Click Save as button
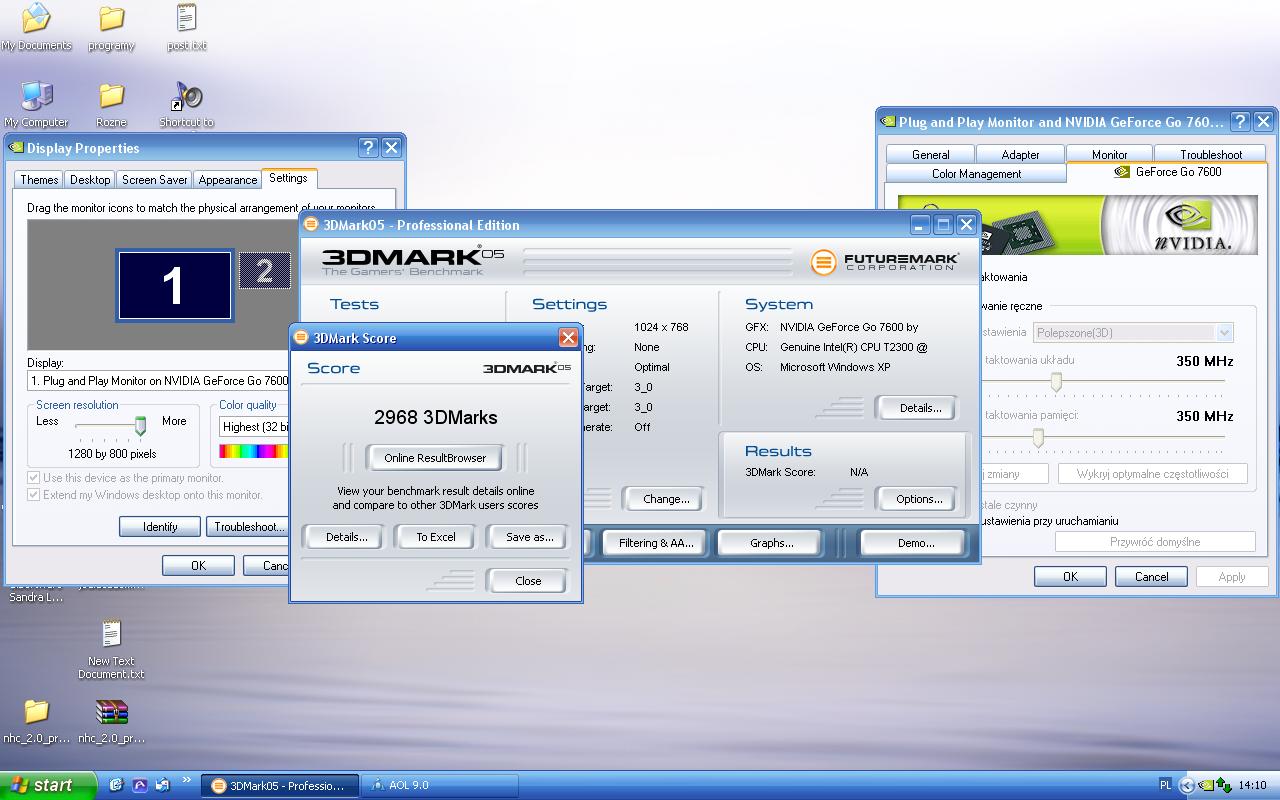 coord(528,537)
